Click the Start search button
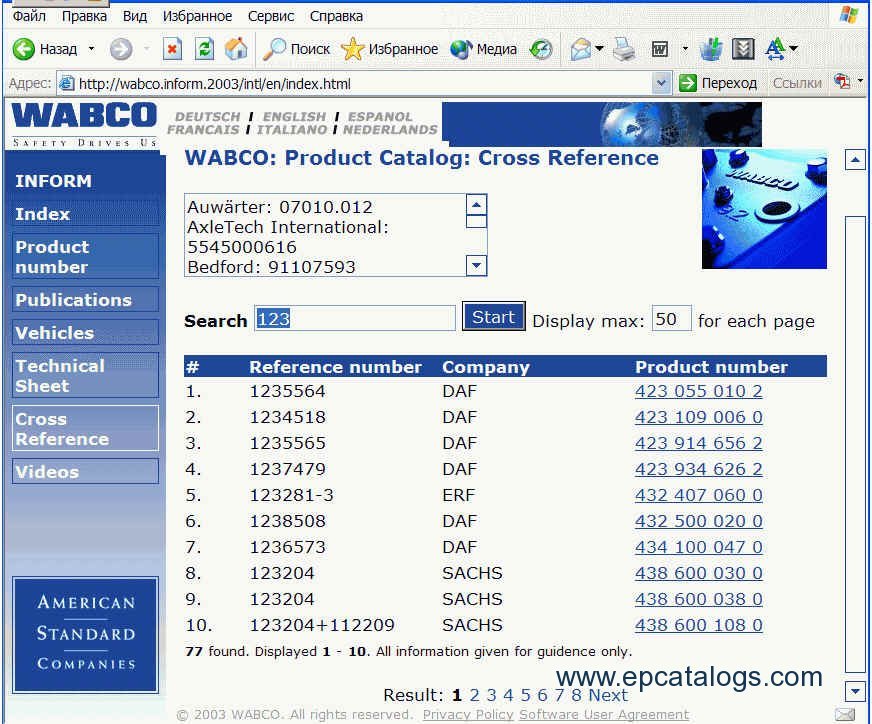Image resolution: width=872 pixels, height=724 pixels. (x=494, y=317)
